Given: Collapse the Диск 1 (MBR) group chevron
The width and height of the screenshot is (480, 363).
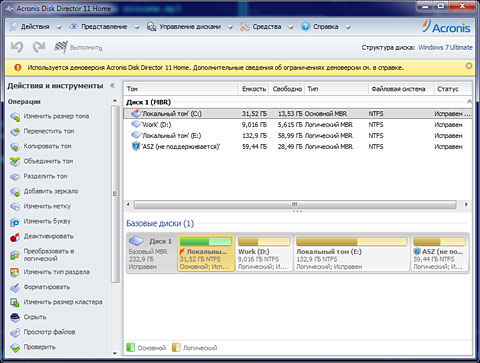Looking at the screenshot, I should (469, 101).
